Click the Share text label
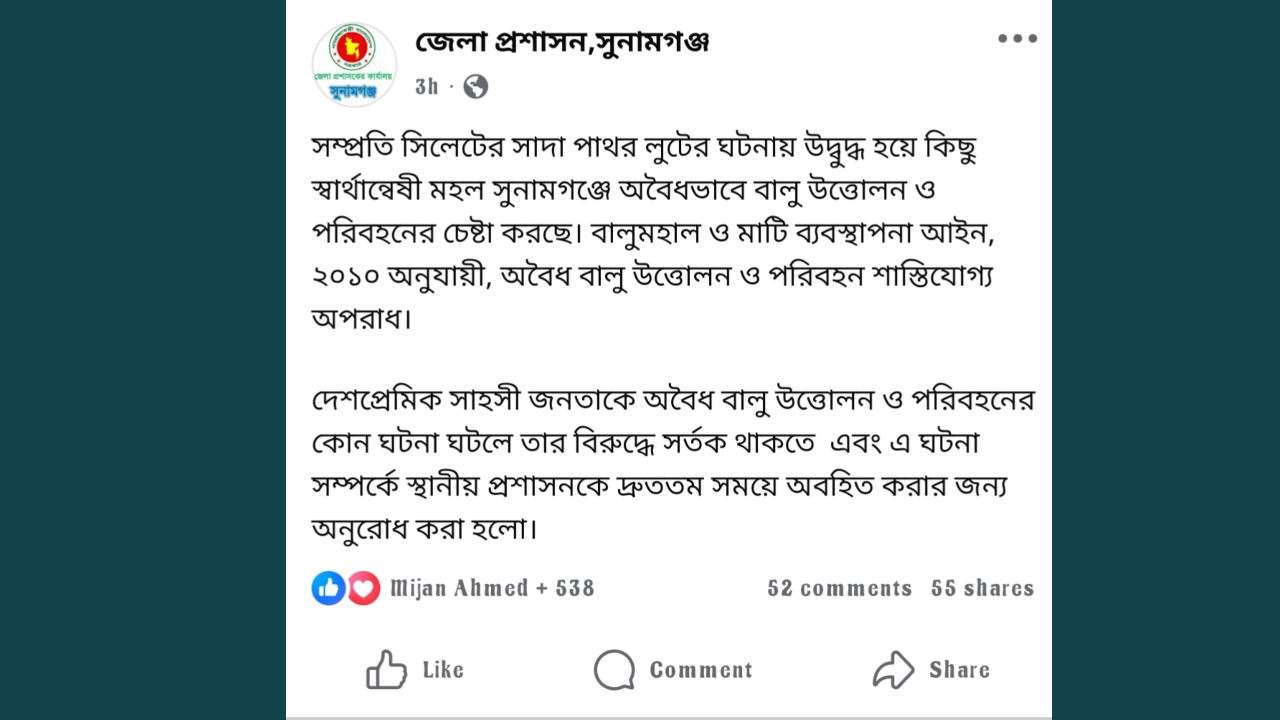The image size is (1280, 720). (959, 670)
